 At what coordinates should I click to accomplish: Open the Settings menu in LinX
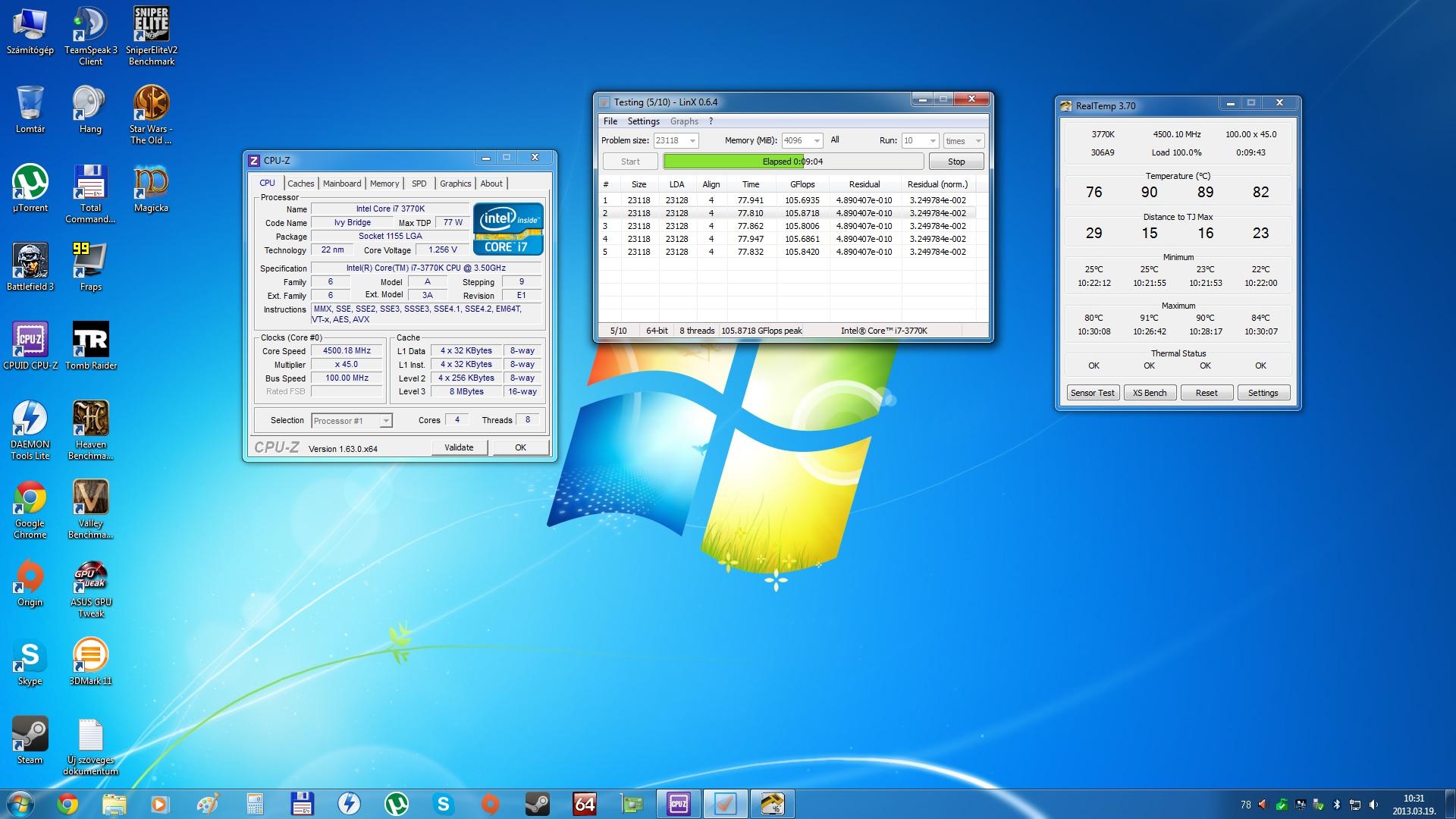tap(643, 121)
